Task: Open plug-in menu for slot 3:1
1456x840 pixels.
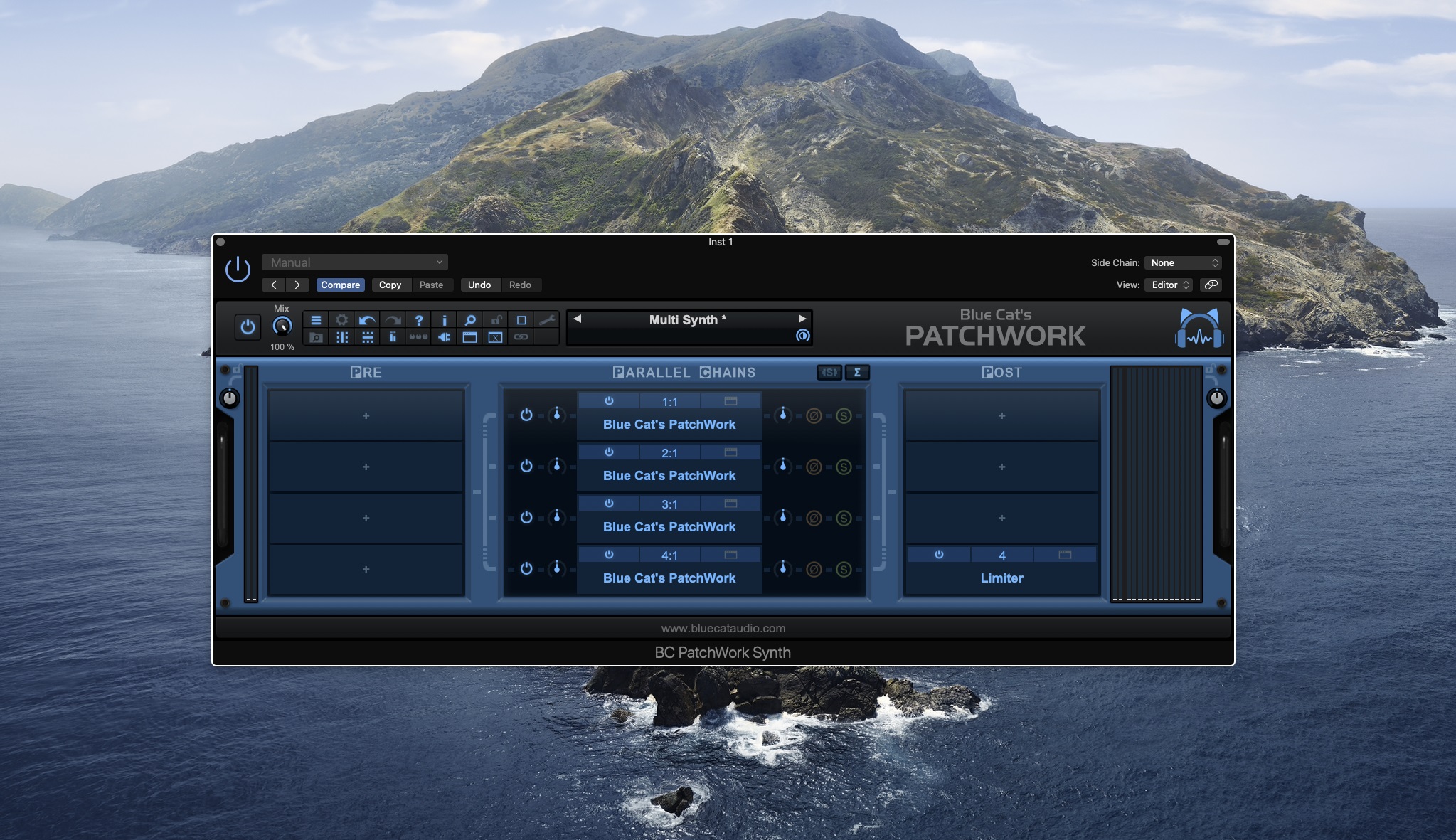Action: pos(669,527)
